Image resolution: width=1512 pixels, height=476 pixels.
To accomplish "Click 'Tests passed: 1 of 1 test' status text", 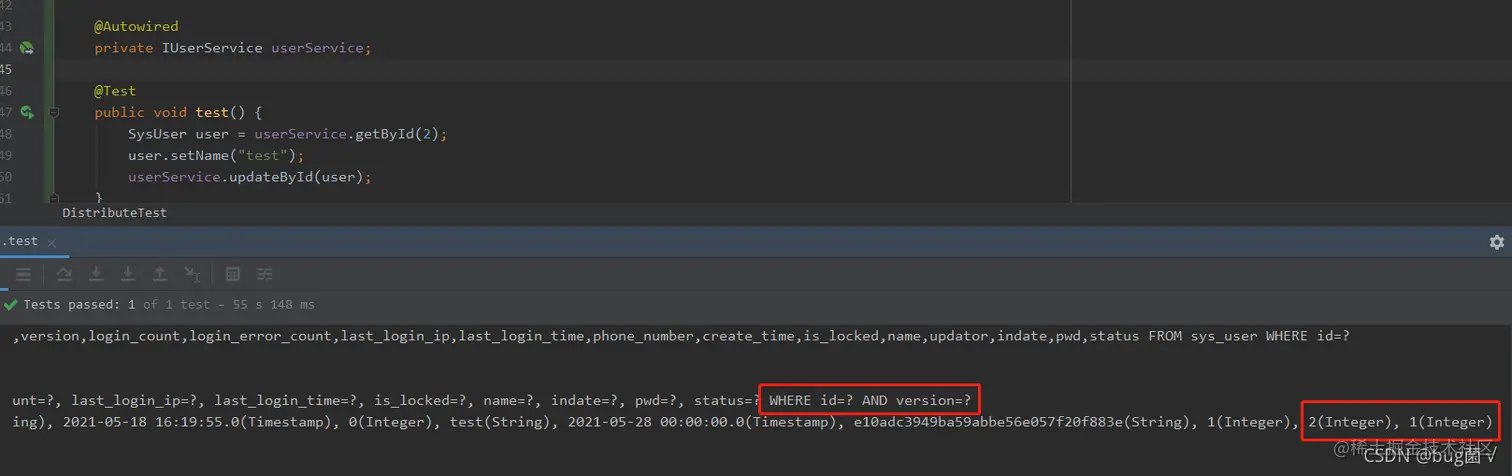I will click(117, 304).
